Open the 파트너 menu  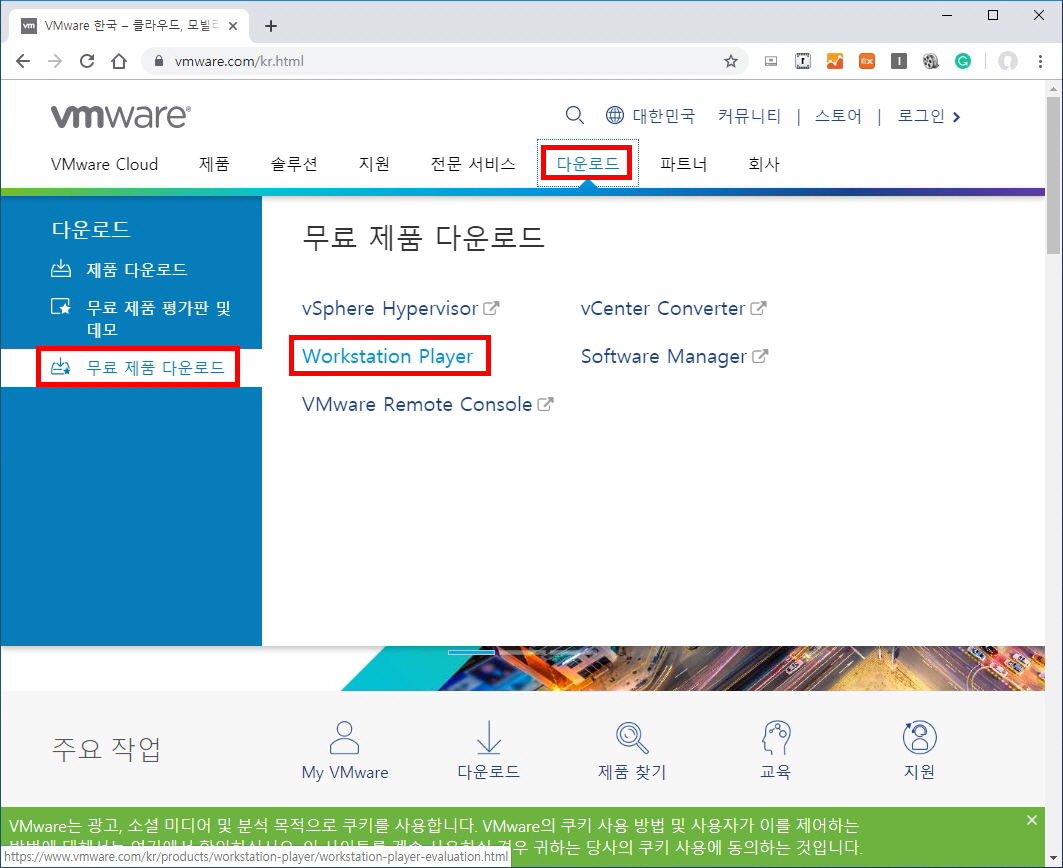(684, 164)
